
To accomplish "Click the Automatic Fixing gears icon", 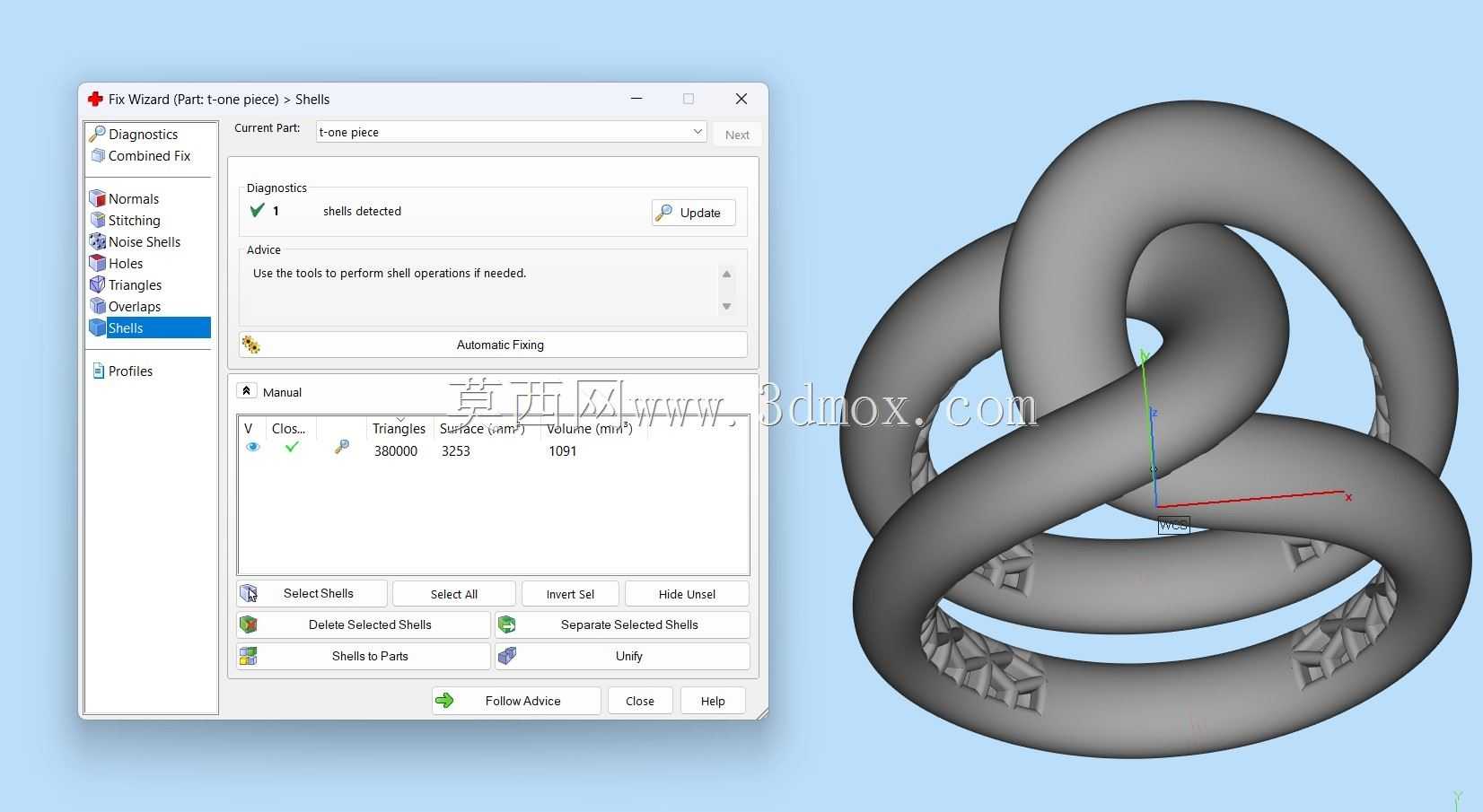I will 250,345.
